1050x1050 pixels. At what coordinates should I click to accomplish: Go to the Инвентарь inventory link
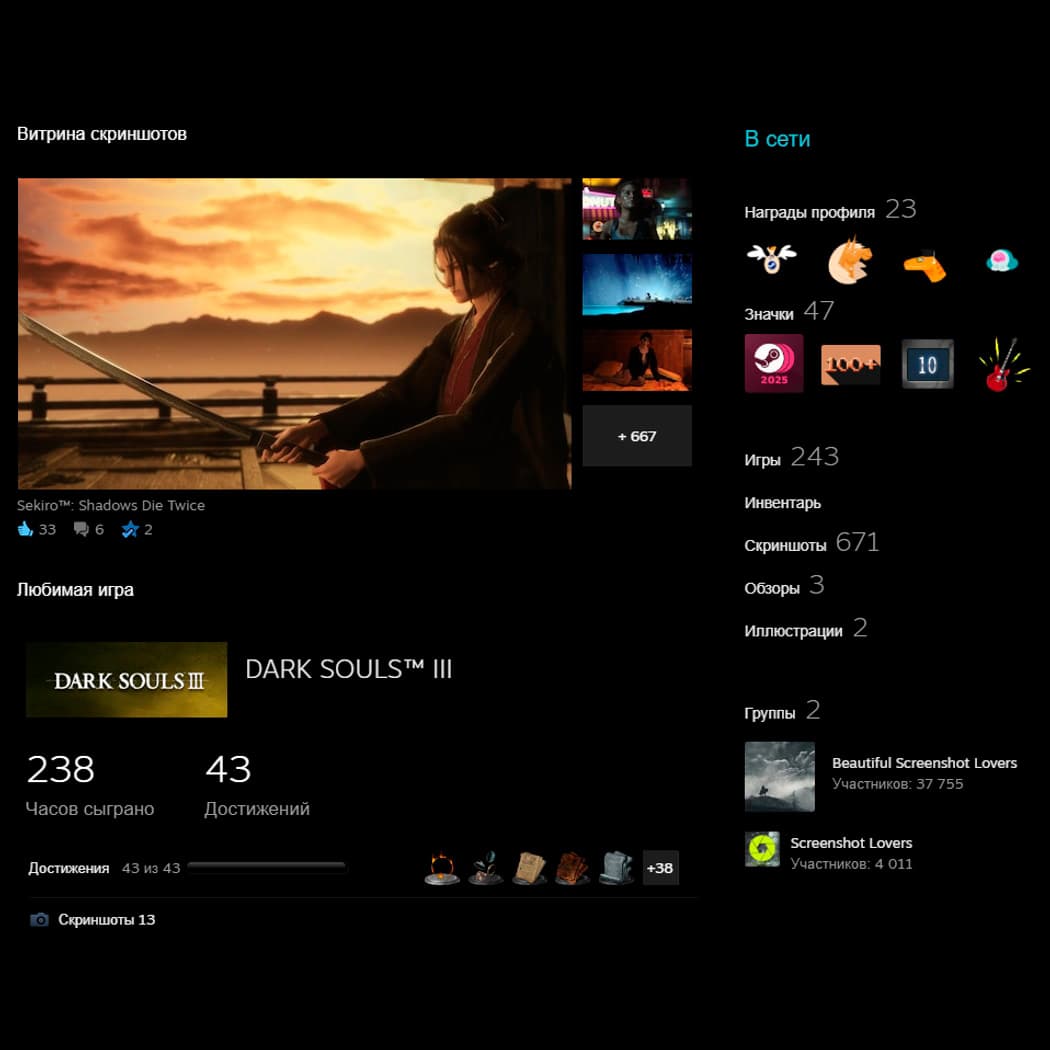coord(782,503)
